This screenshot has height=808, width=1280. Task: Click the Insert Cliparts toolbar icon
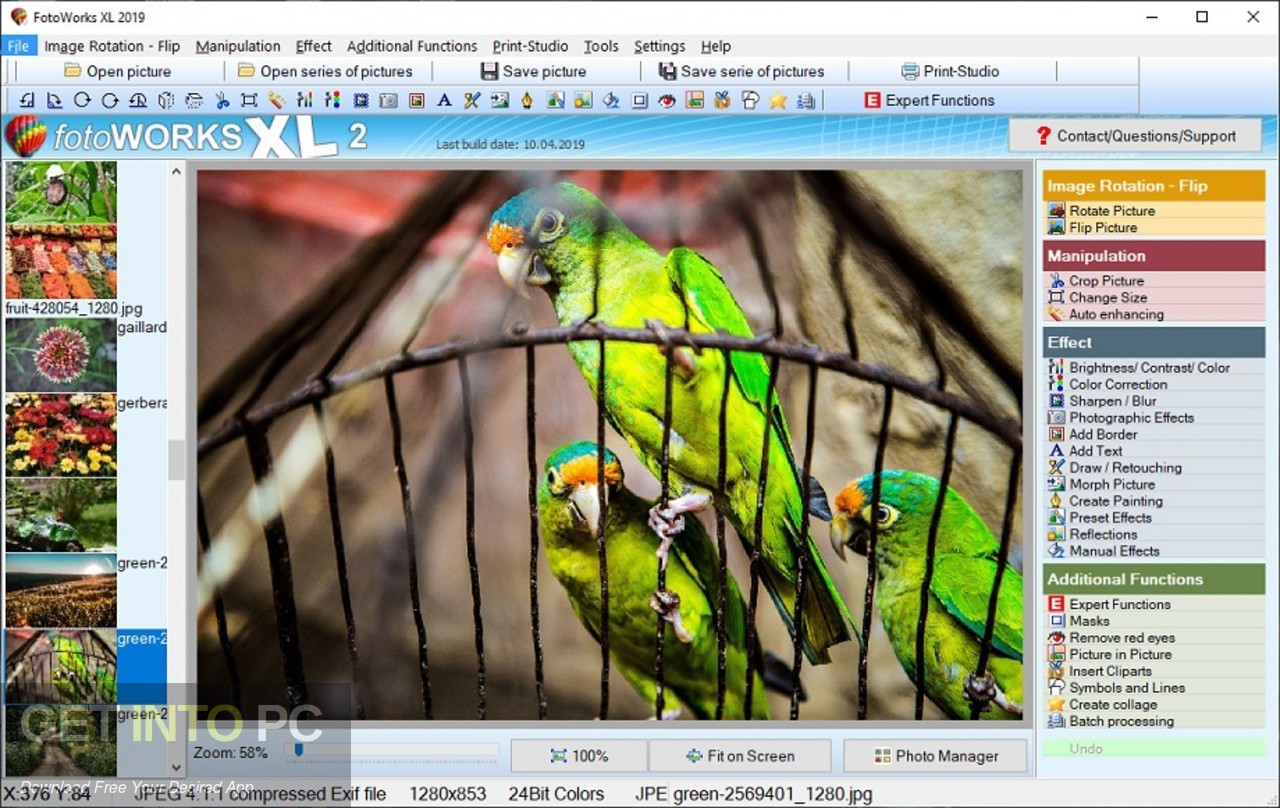(x=722, y=100)
